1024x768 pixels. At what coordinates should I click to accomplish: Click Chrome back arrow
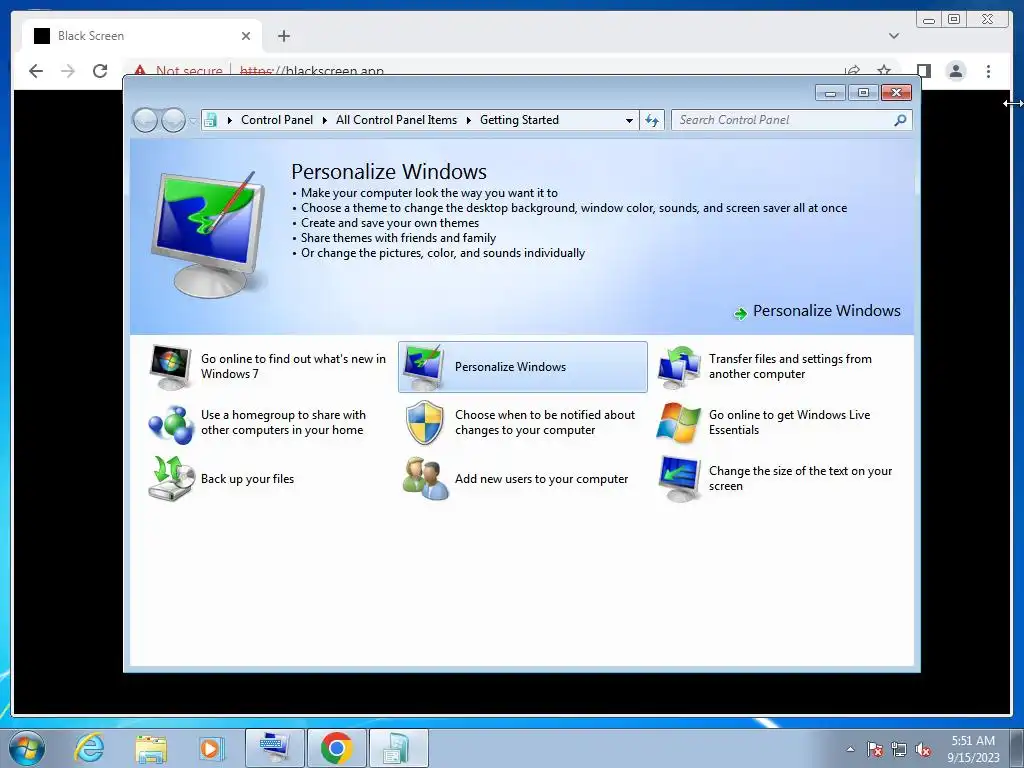coord(36,71)
